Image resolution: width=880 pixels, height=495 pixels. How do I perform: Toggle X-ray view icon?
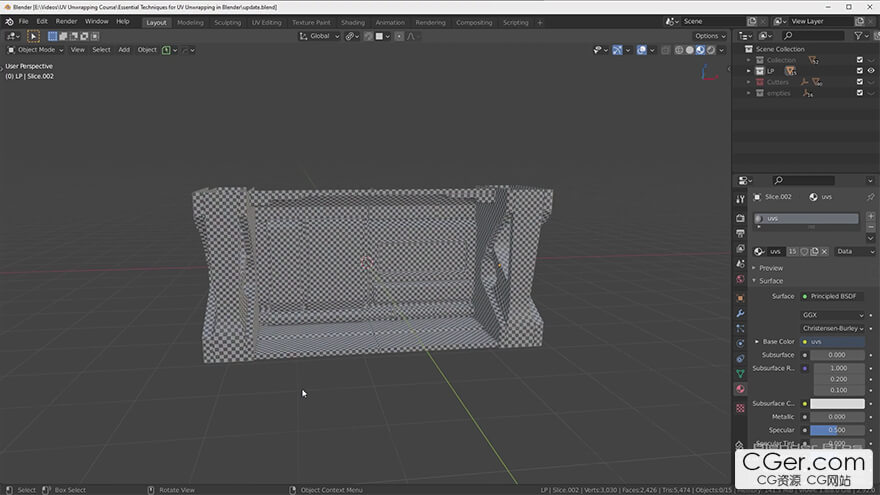tap(666, 50)
